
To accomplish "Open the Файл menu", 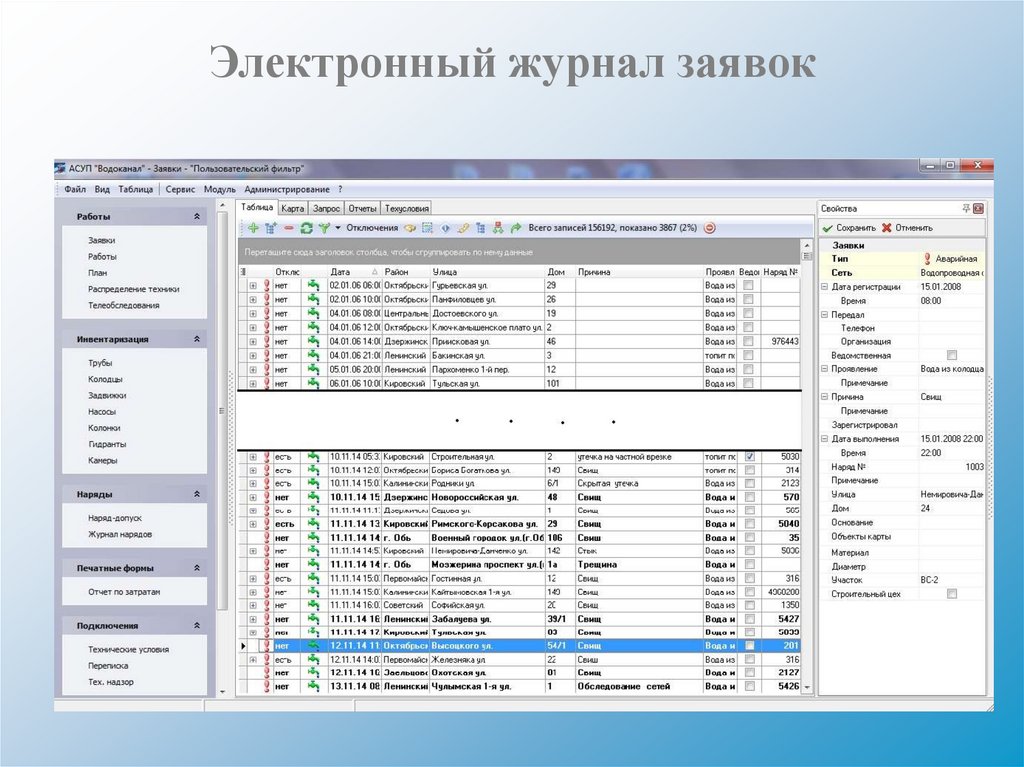I will tap(75, 189).
